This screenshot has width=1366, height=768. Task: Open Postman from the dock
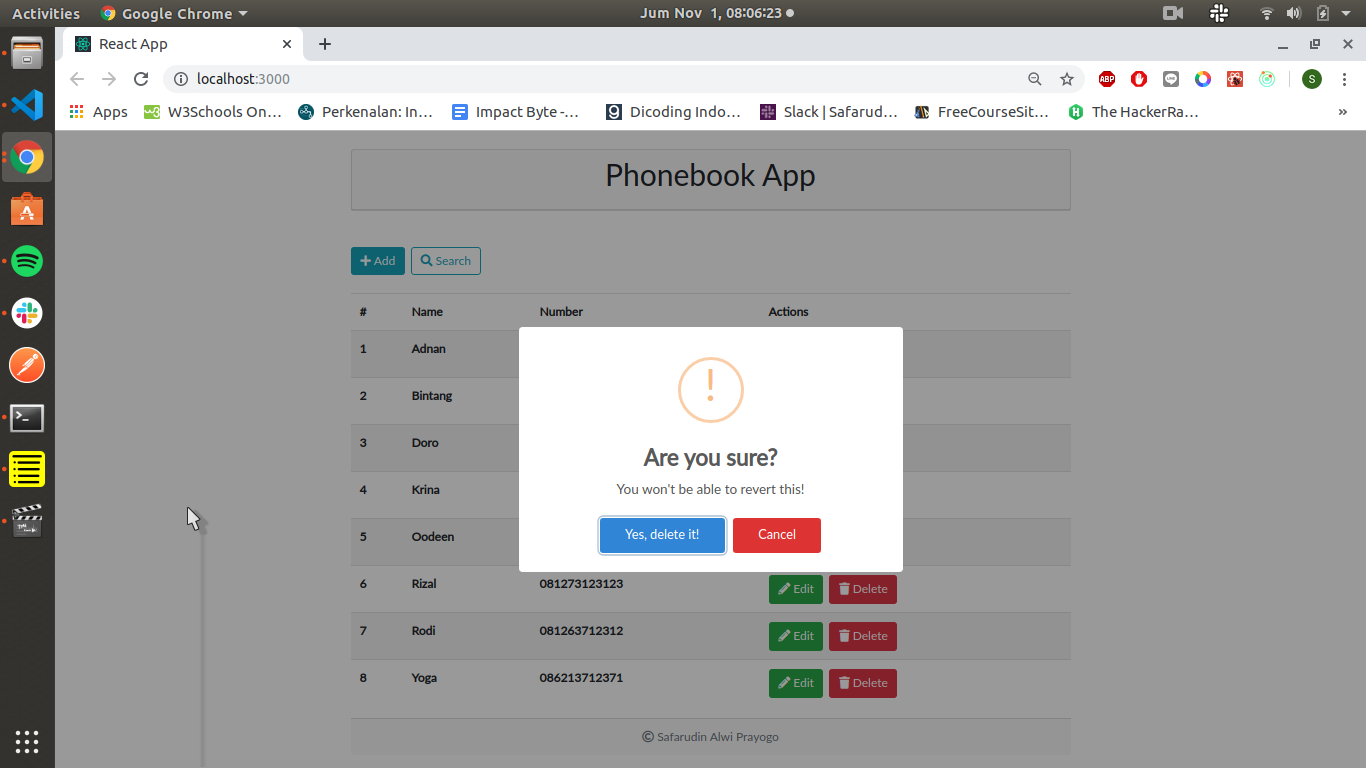pyautogui.click(x=27, y=365)
